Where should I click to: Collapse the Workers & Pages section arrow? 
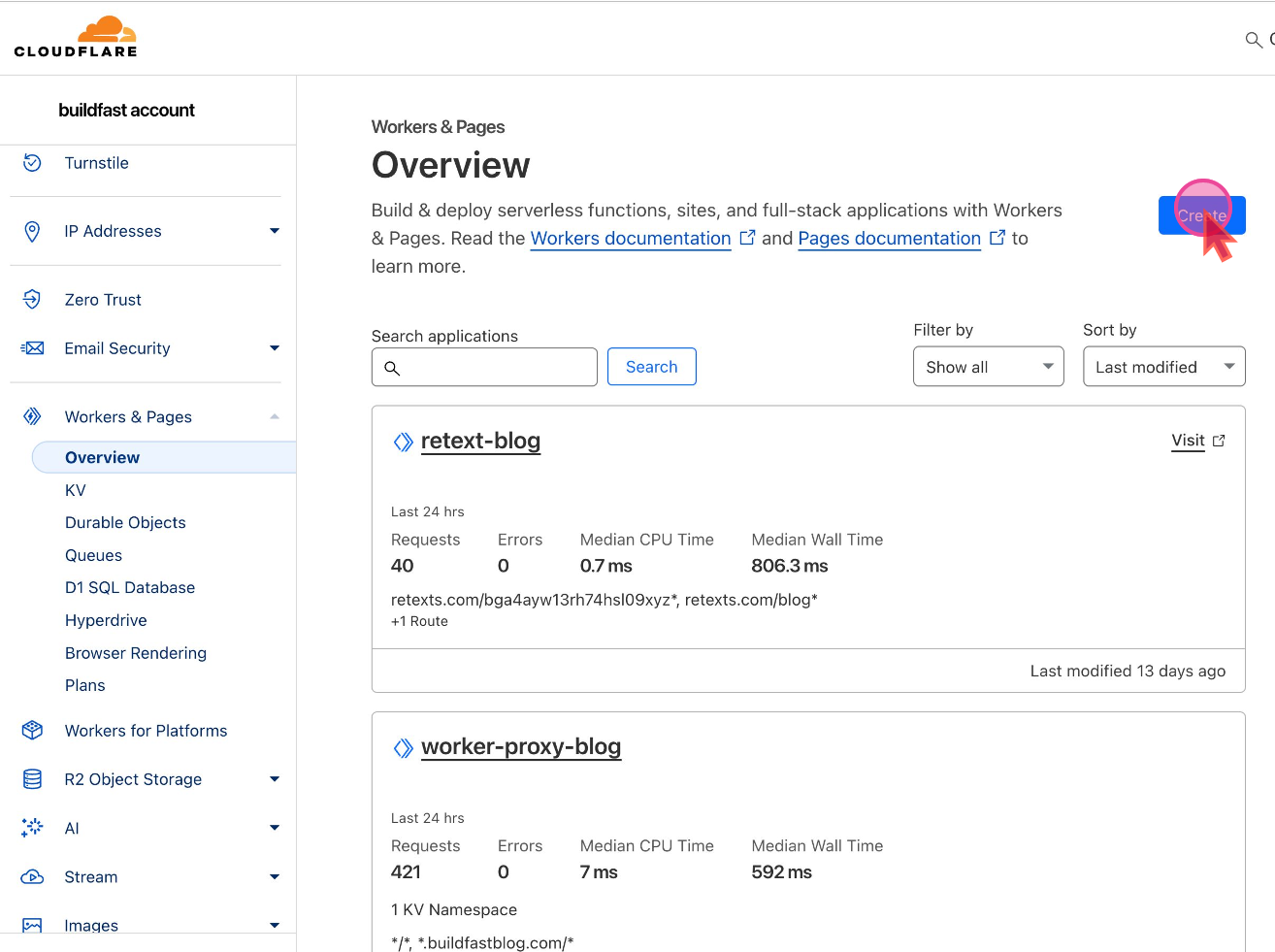point(275,417)
